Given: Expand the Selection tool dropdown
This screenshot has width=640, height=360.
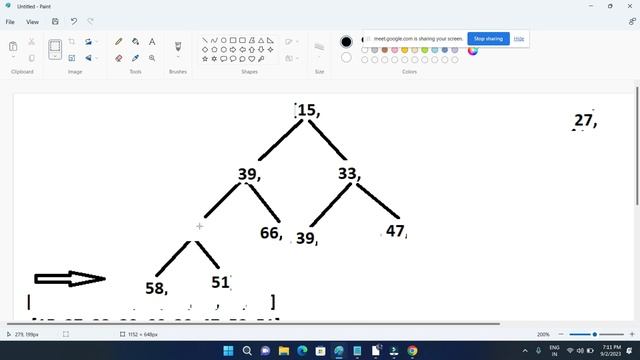Looking at the screenshot, I should pos(55,57).
